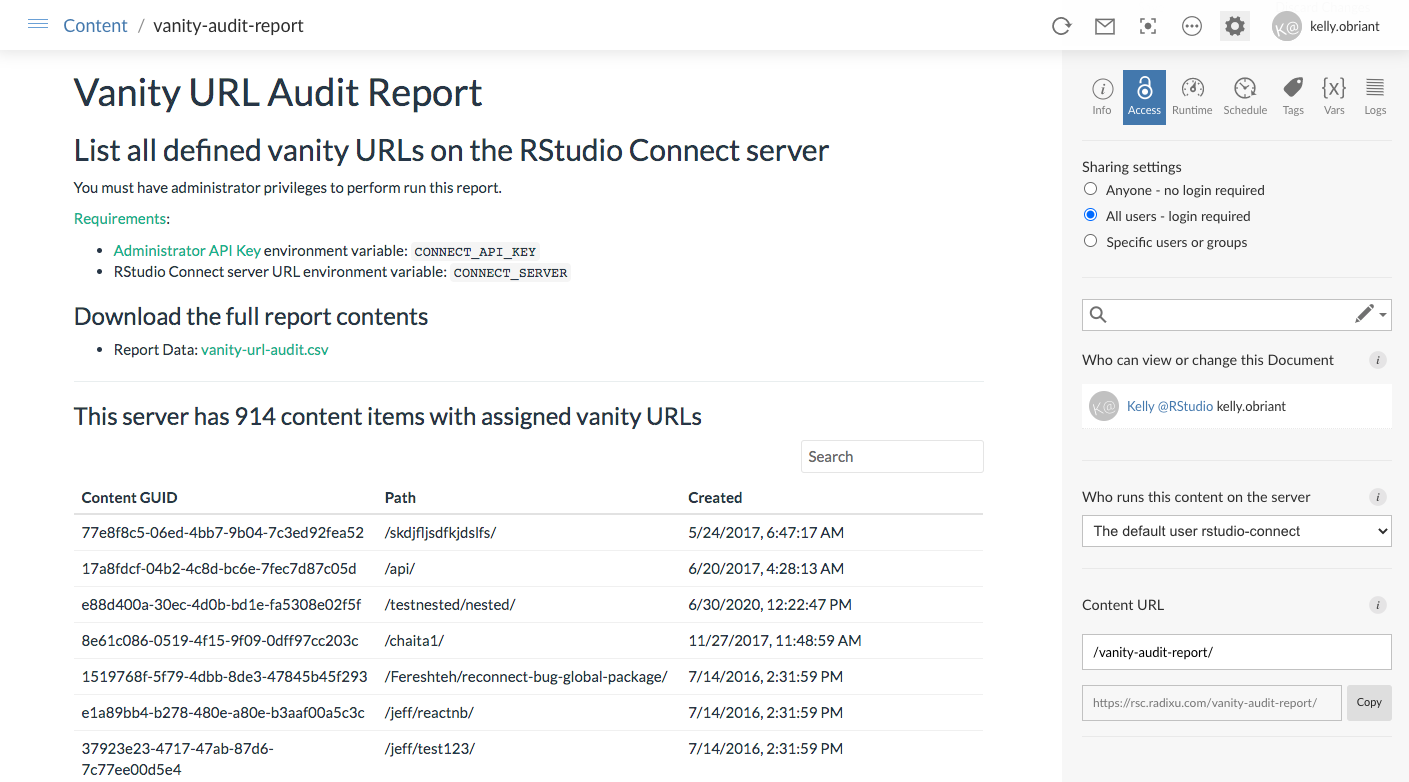Click info icon beside 'Who can view or change'
The image size is (1409, 782).
pyautogui.click(x=1378, y=360)
